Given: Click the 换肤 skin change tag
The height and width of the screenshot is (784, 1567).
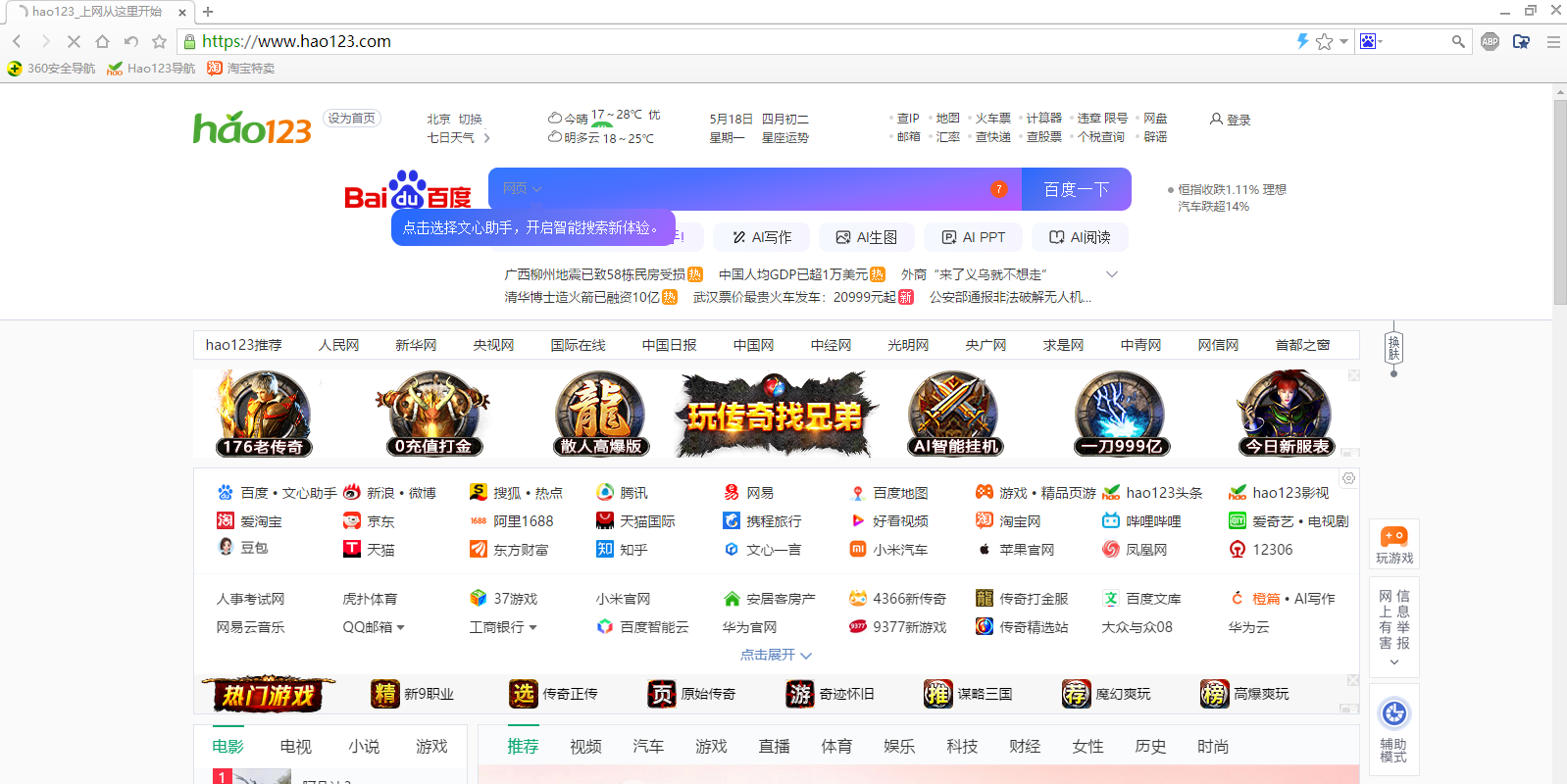Looking at the screenshot, I should coord(1393,349).
